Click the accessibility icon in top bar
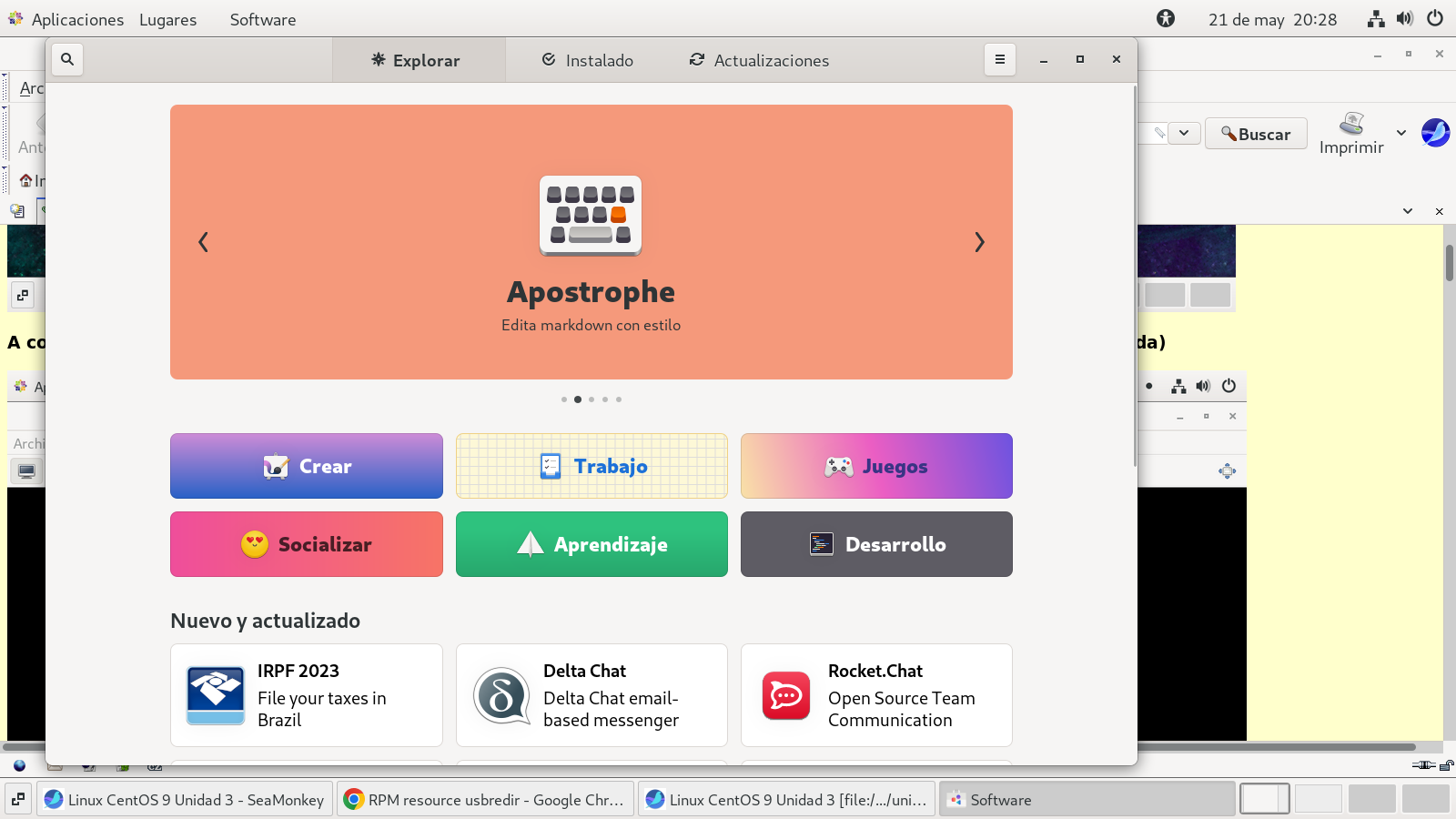The width and height of the screenshot is (1456, 819). point(1166,19)
